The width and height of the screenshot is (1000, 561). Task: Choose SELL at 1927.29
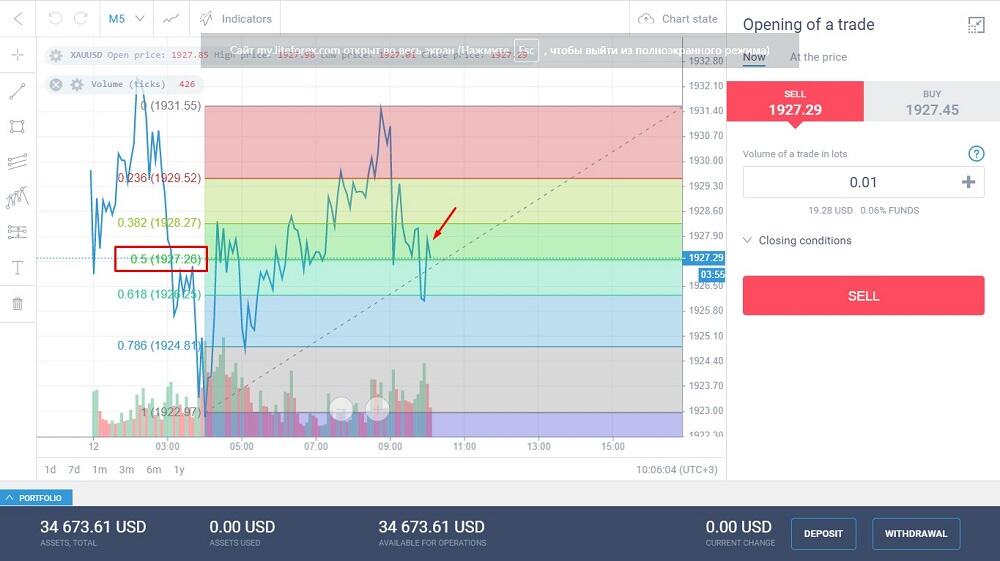click(x=795, y=101)
